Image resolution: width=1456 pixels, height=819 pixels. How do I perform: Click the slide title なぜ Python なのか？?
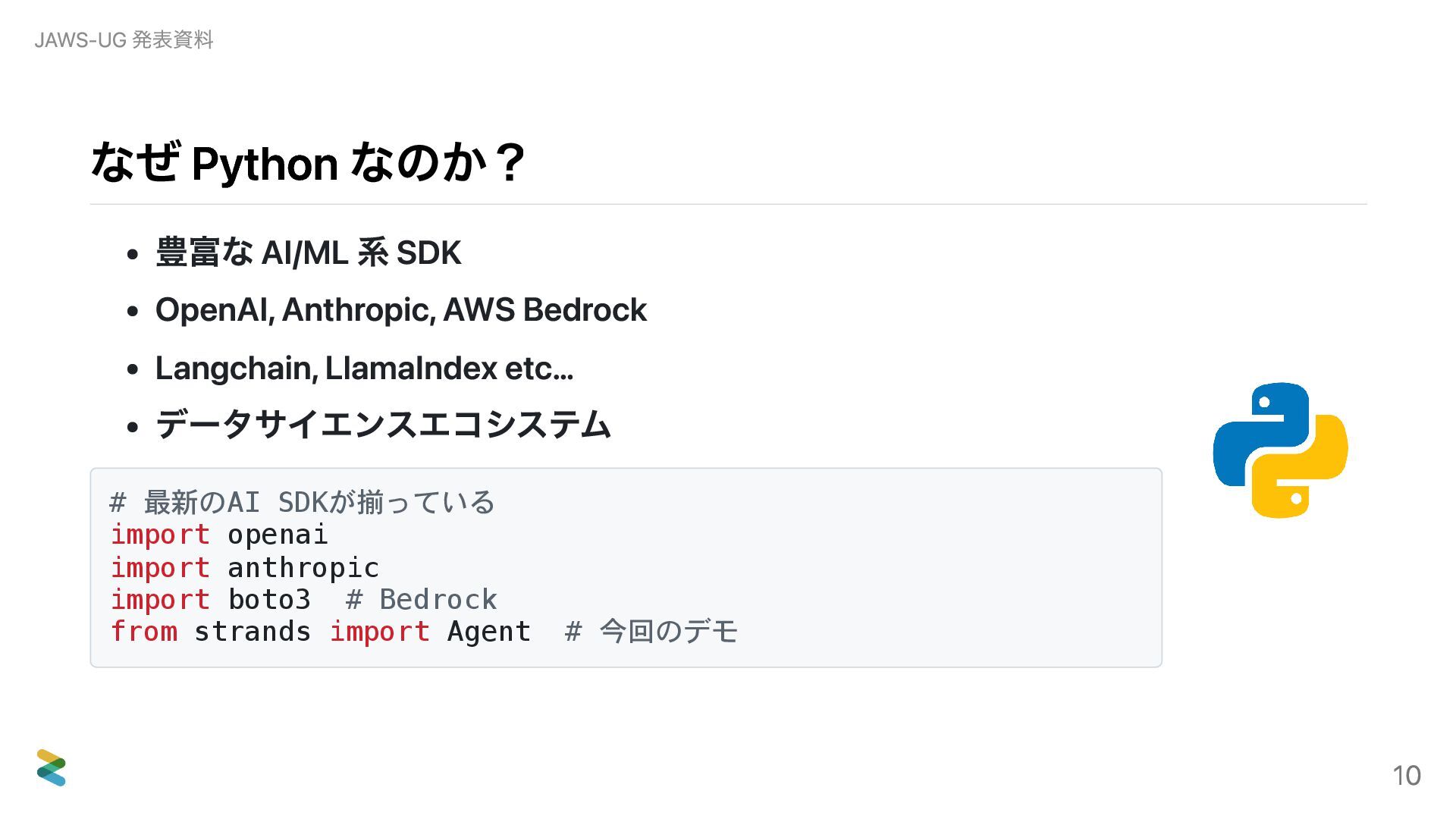[x=308, y=162]
